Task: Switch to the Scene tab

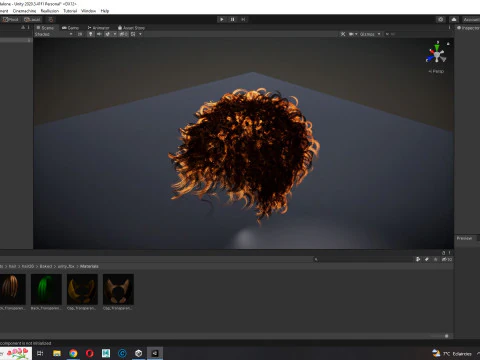Action: point(45,28)
